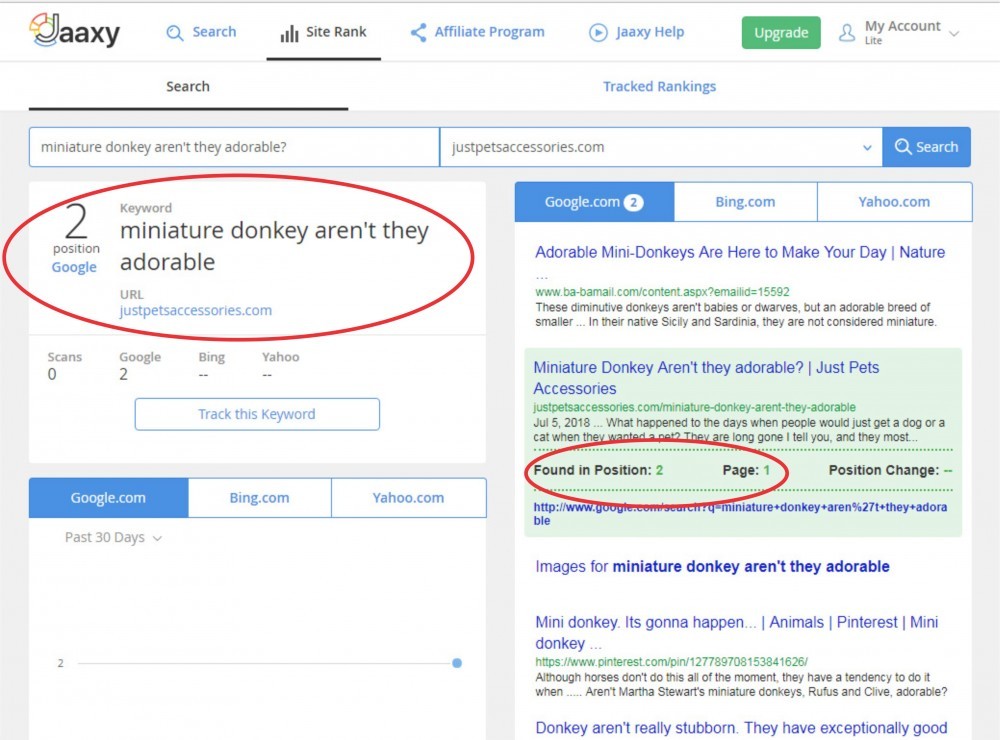Image resolution: width=1000 pixels, height=740 pixels.
Task: Click the magnifier icon beside the top Search menu
Action: pyautogui.click(x=175, y=33)
